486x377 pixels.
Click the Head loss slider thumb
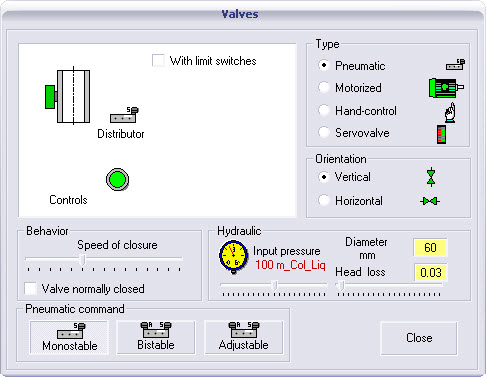point(341,285)
